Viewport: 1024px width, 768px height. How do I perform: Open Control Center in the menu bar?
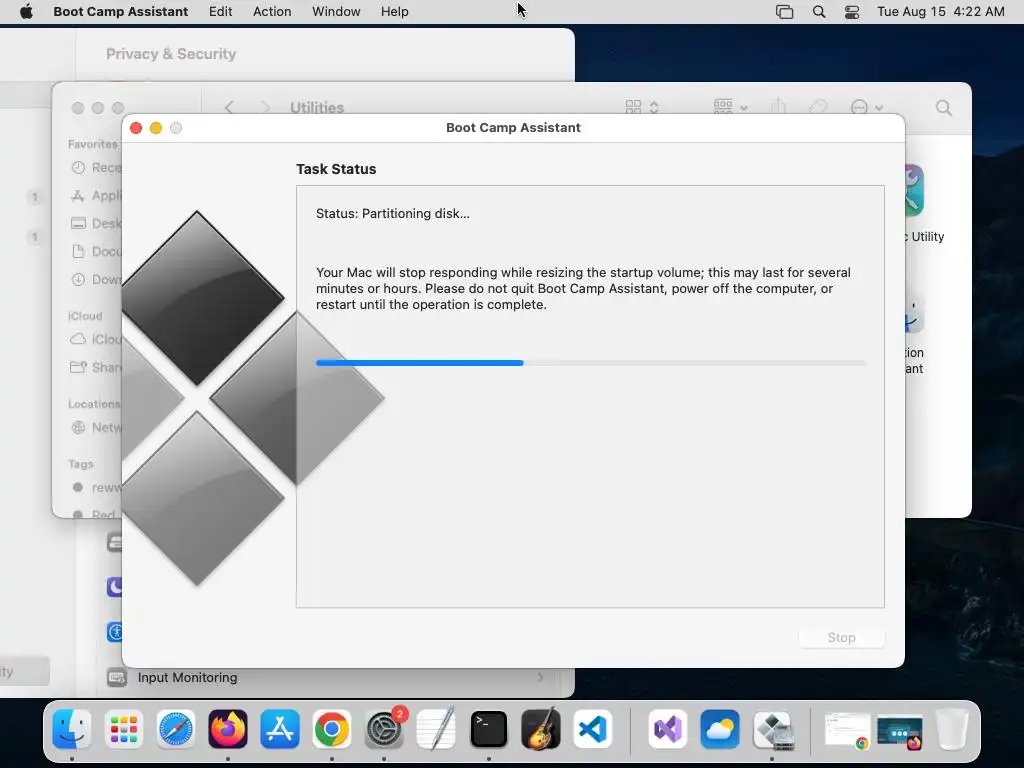852,12
